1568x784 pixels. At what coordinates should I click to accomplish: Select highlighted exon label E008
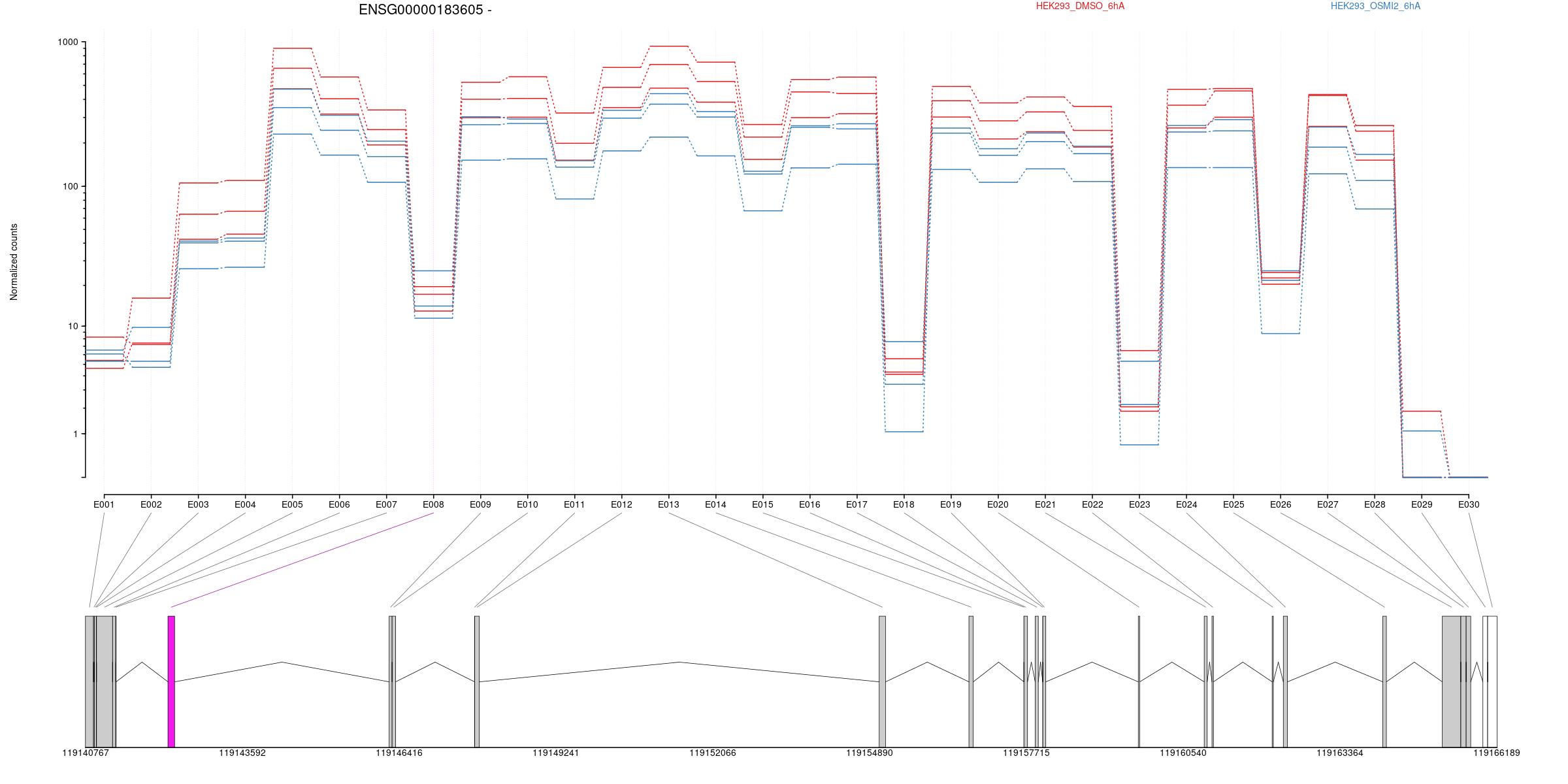coord(433,504)
